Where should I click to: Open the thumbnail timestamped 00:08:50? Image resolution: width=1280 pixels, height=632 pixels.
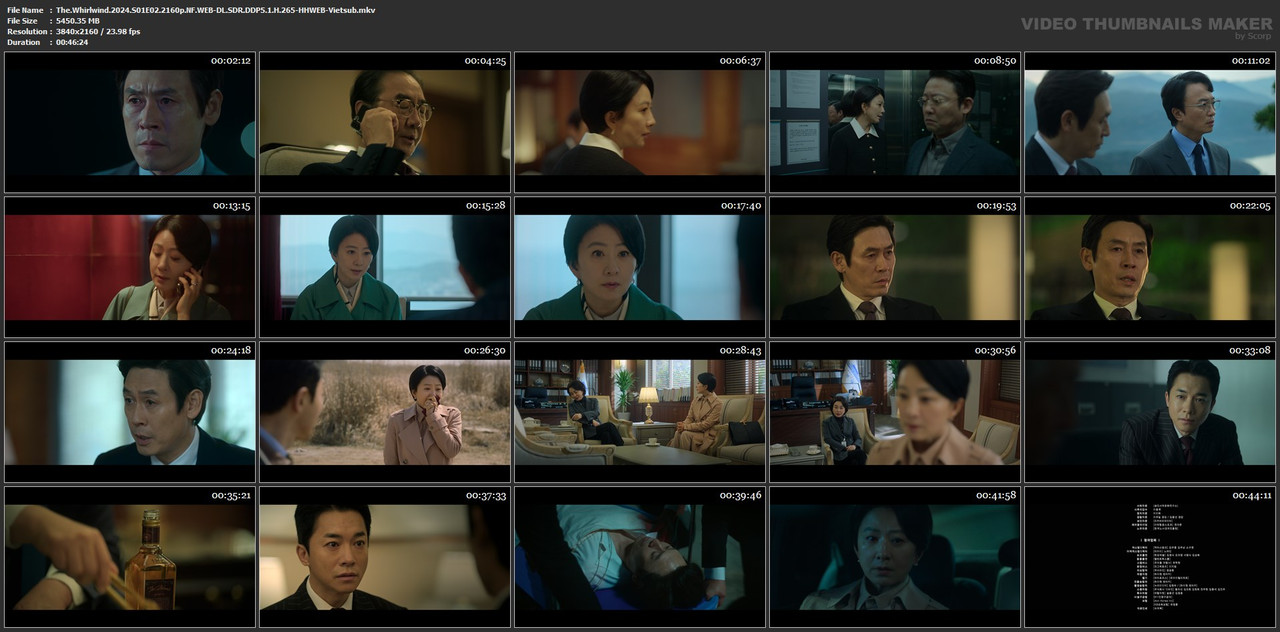tap(895, 122)
